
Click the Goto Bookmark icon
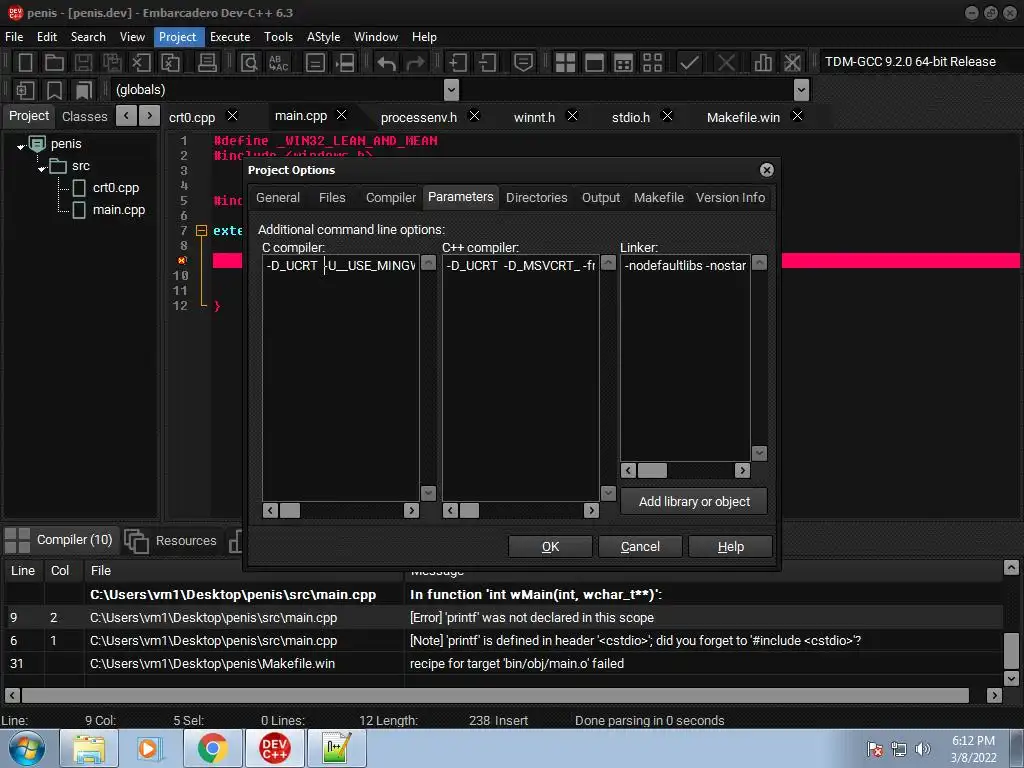pyautogui.click(x=84, y=90)
